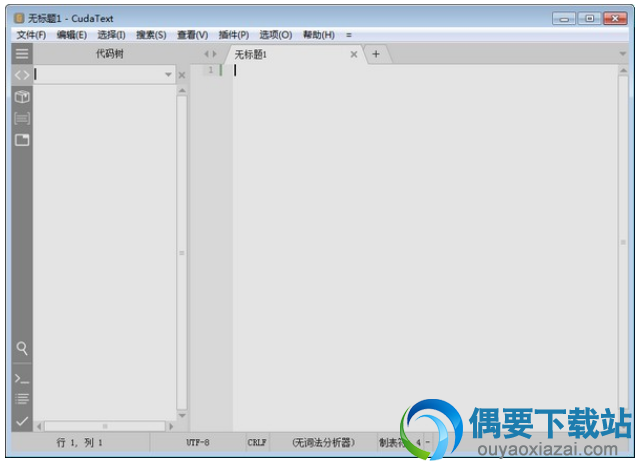Image resolution: width=643 pixels, height=461 pixels.
Task: Close the 无标题1 tab
Action: (354, 54)
